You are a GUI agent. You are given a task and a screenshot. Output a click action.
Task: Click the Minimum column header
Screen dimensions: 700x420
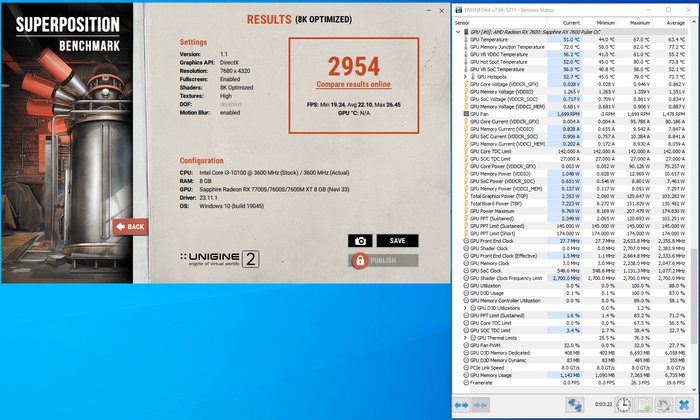point(599,23)
